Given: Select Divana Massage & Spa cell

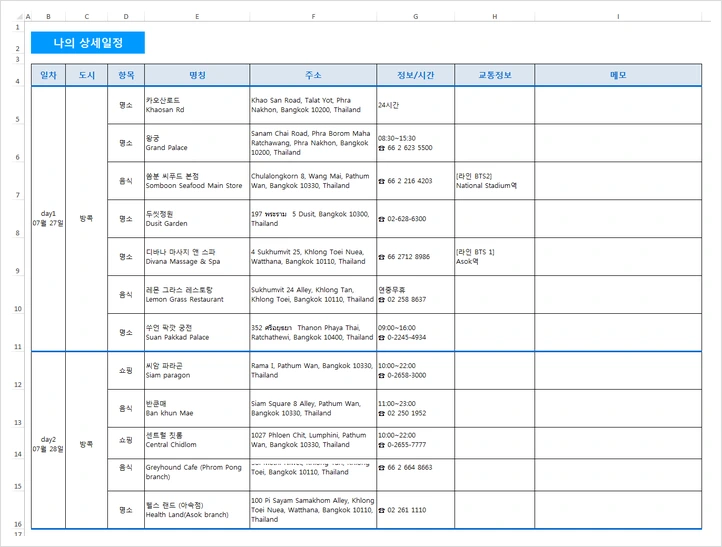Looking at the screenshot, I should [x=197, y=256].
